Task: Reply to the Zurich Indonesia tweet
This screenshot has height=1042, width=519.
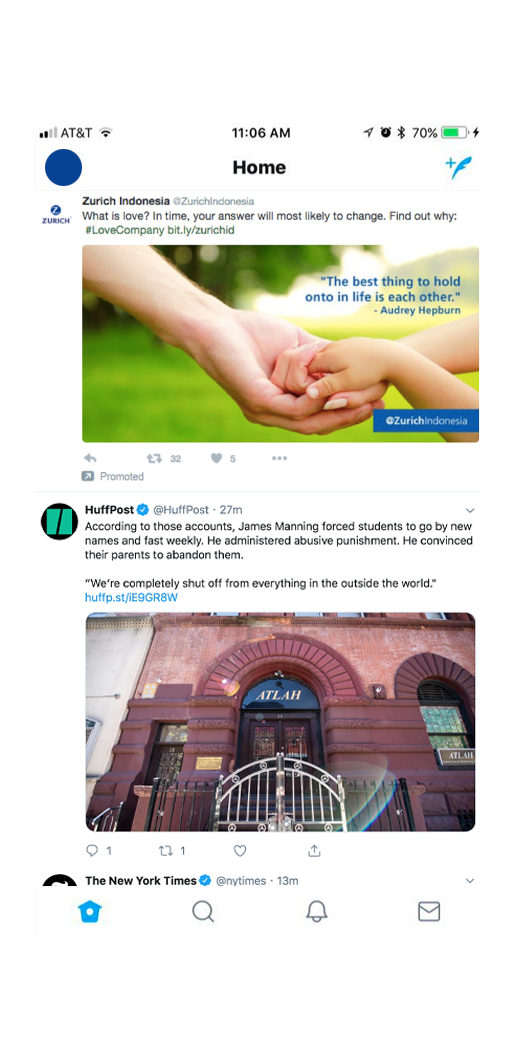Action: (x=90, y=459)
